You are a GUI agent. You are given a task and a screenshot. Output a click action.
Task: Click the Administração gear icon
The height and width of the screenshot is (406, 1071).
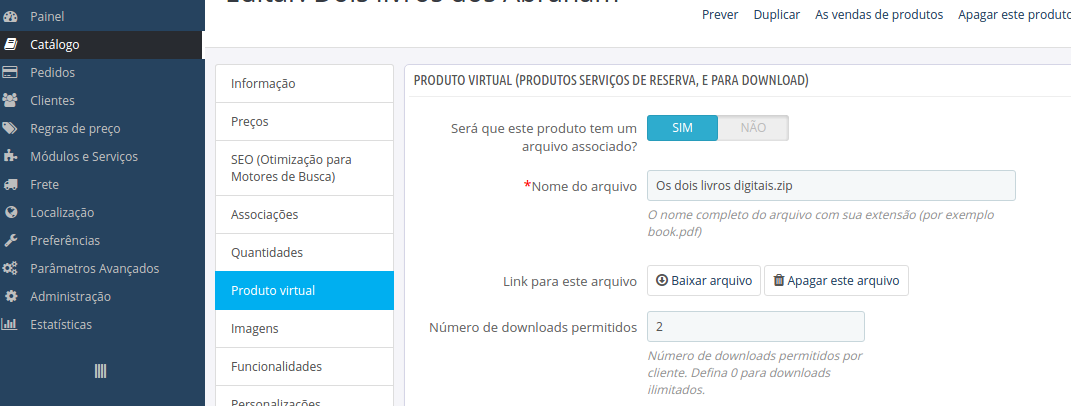click(x=10, y=297)
